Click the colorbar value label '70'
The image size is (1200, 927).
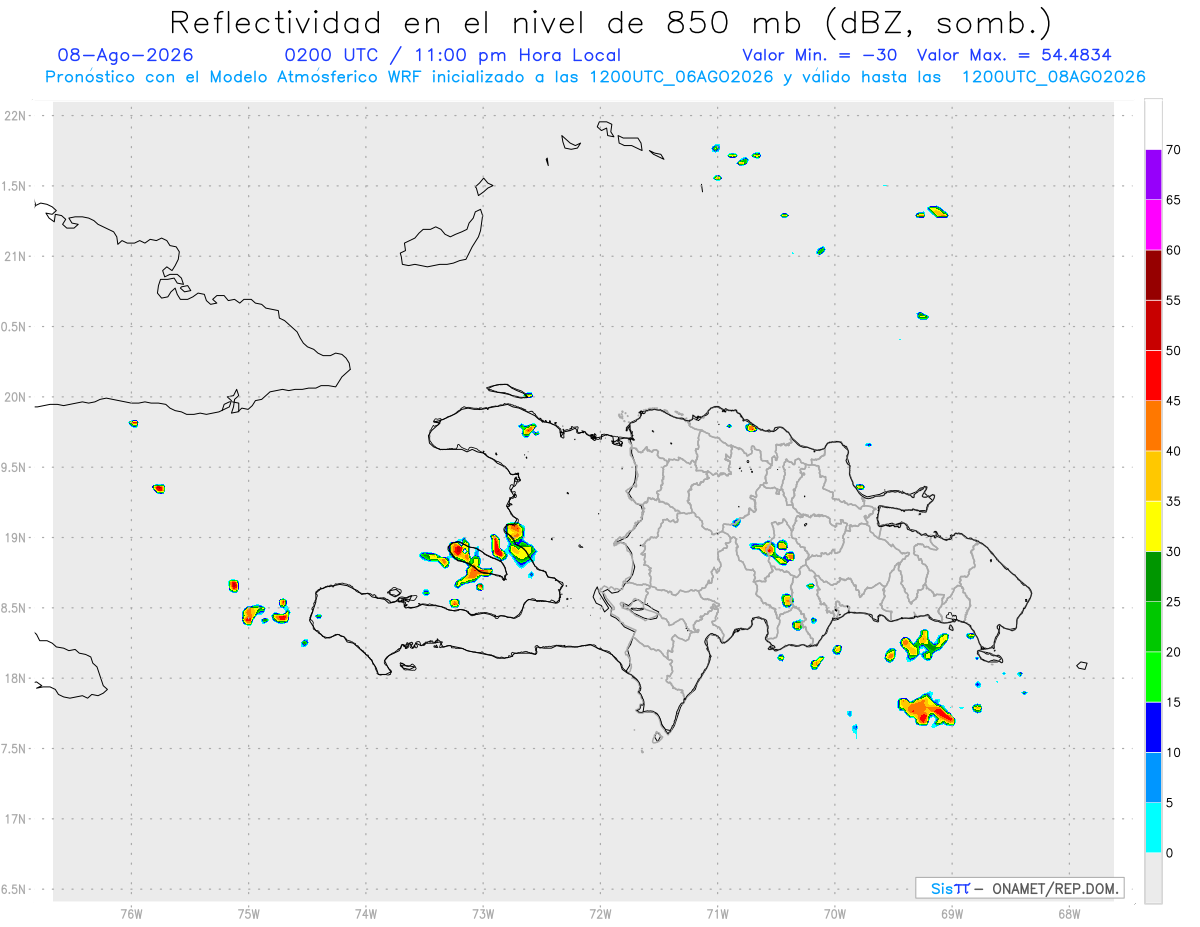point(1174,150)
